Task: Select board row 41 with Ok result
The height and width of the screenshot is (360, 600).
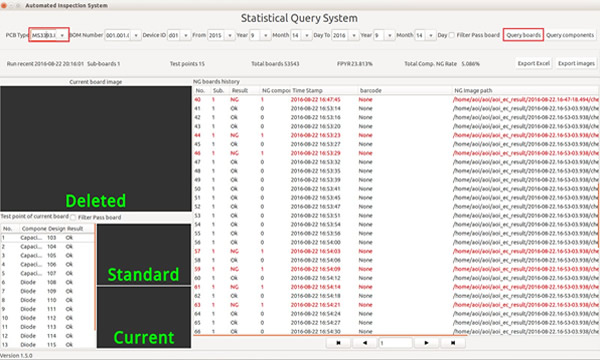Action: click(x=396, y=108)
